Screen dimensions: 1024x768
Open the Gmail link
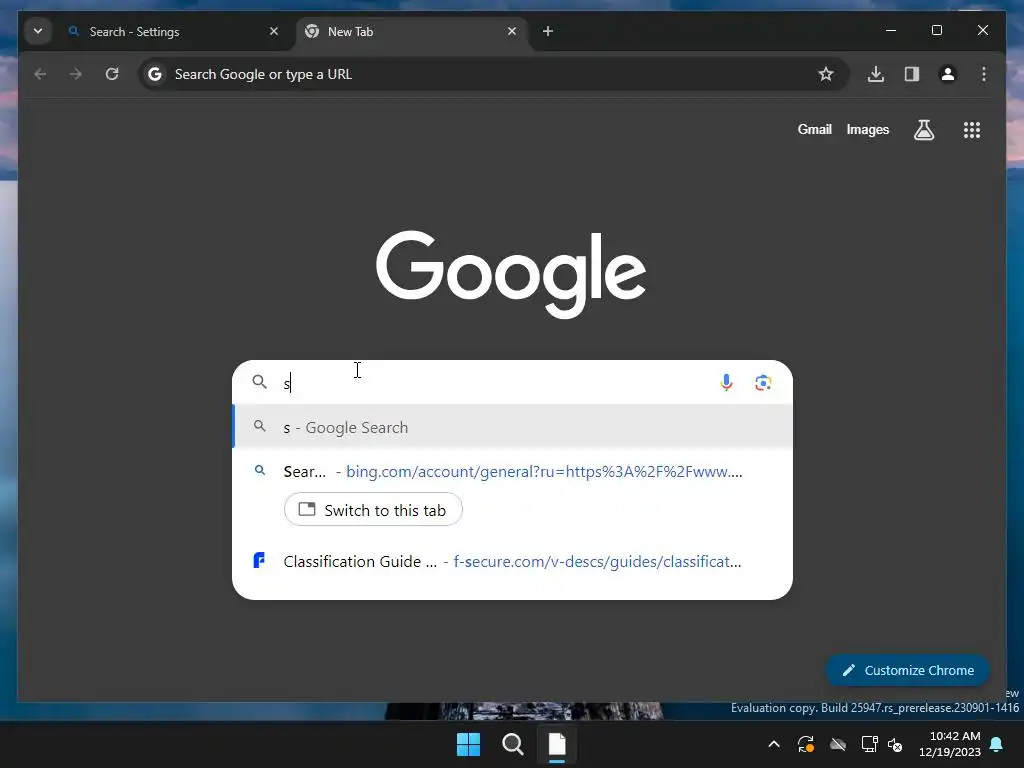coord(814,129)
